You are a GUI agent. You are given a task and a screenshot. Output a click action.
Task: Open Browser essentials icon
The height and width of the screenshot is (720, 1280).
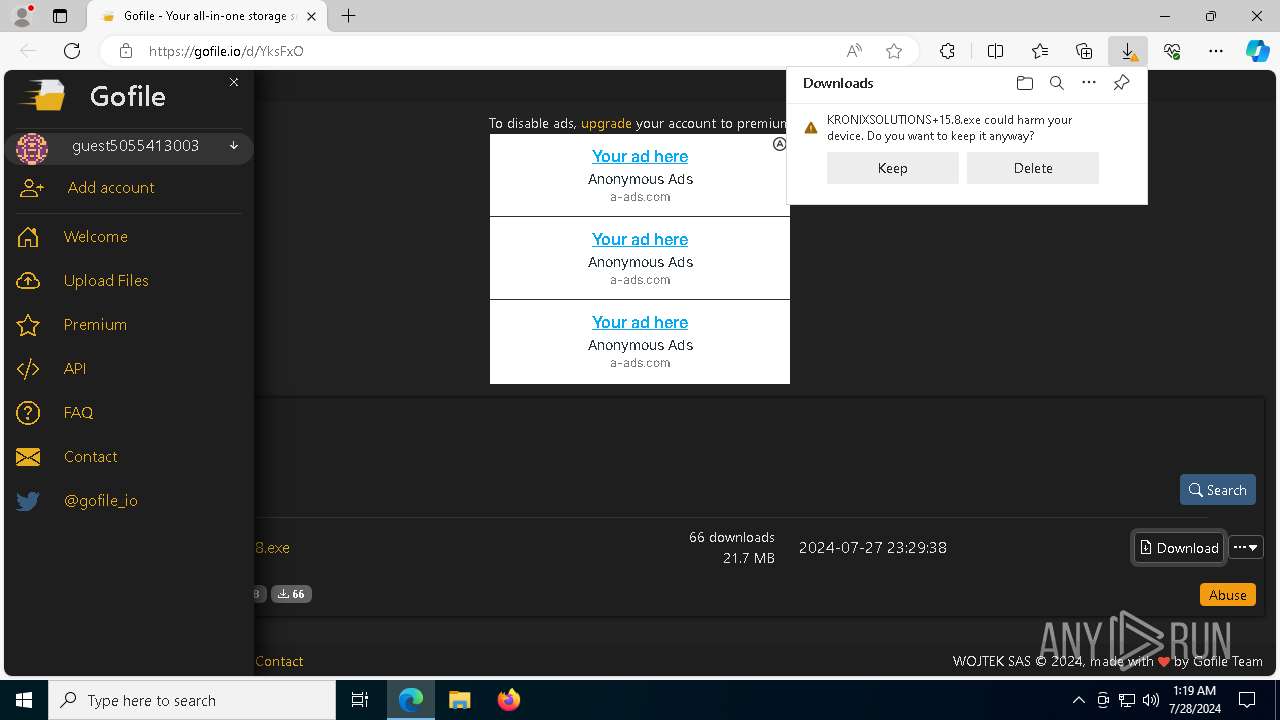pos(1172,51)
